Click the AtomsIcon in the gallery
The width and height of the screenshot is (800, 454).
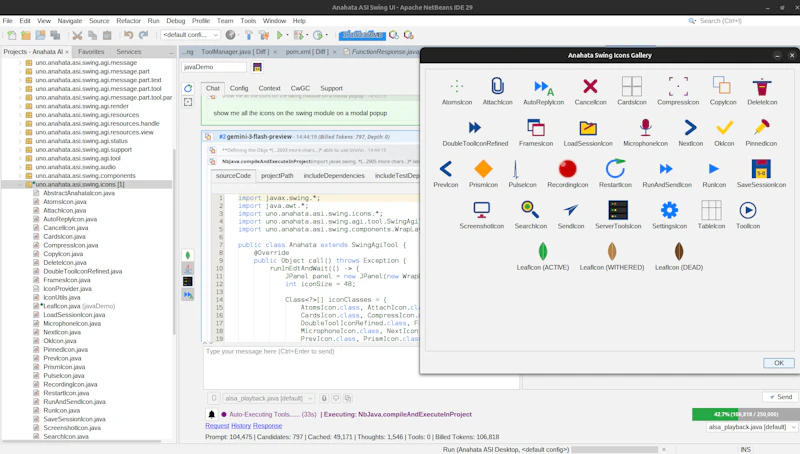tap(457, 86)
